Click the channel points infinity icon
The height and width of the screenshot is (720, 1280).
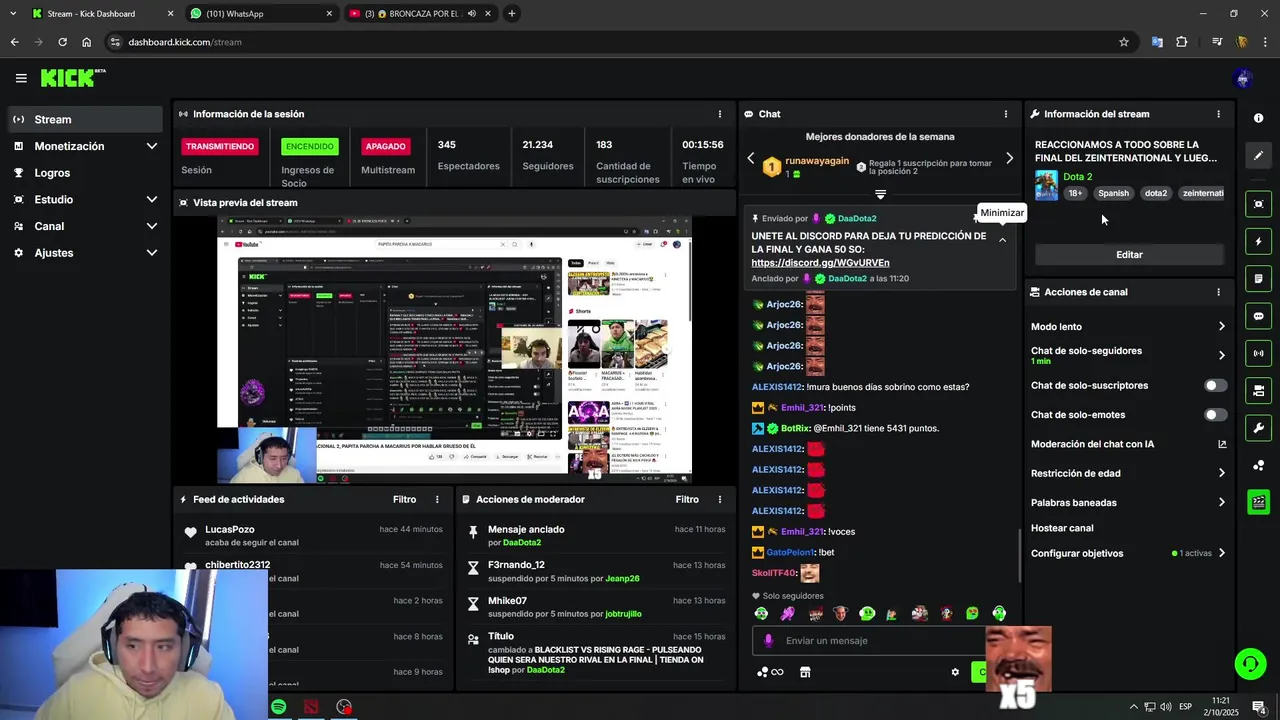tap(770, 672)
